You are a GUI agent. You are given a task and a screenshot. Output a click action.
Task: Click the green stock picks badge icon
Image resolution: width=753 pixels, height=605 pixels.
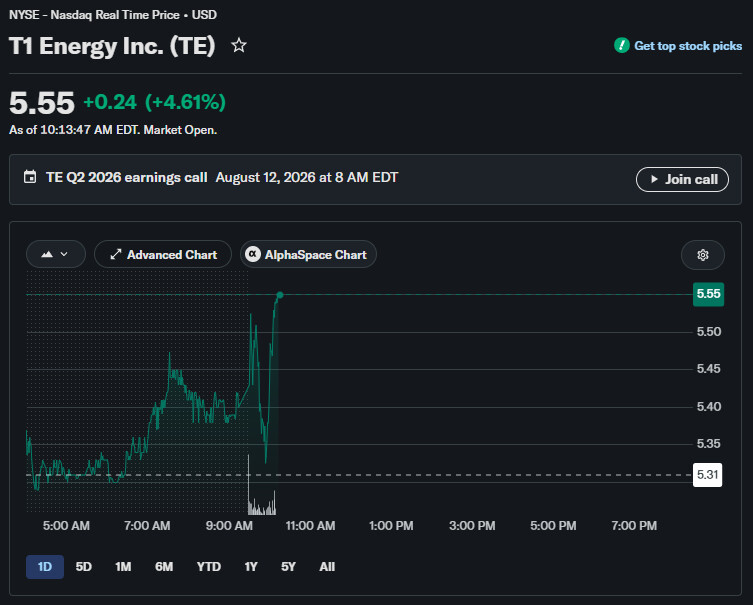[x=622, y=46]
